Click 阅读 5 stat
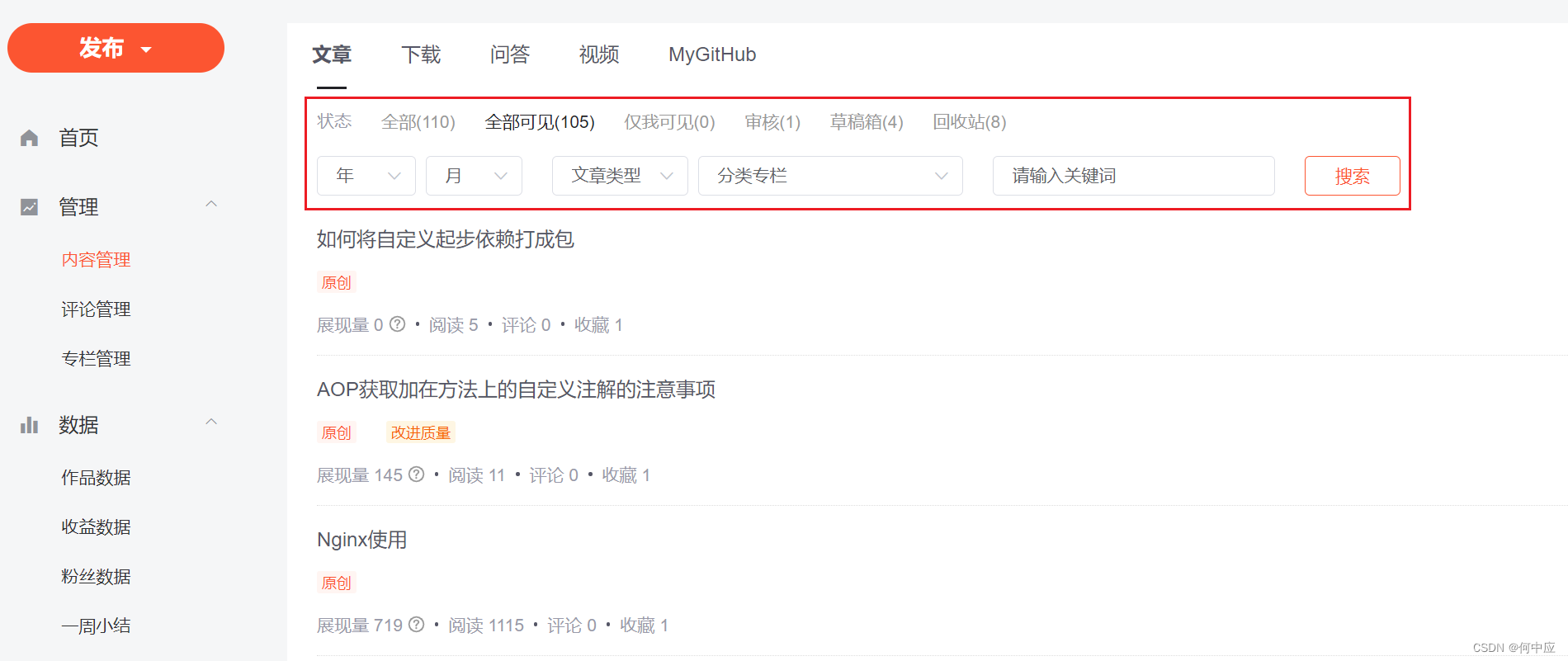1568x661 pixels. (x=453, y=325)
